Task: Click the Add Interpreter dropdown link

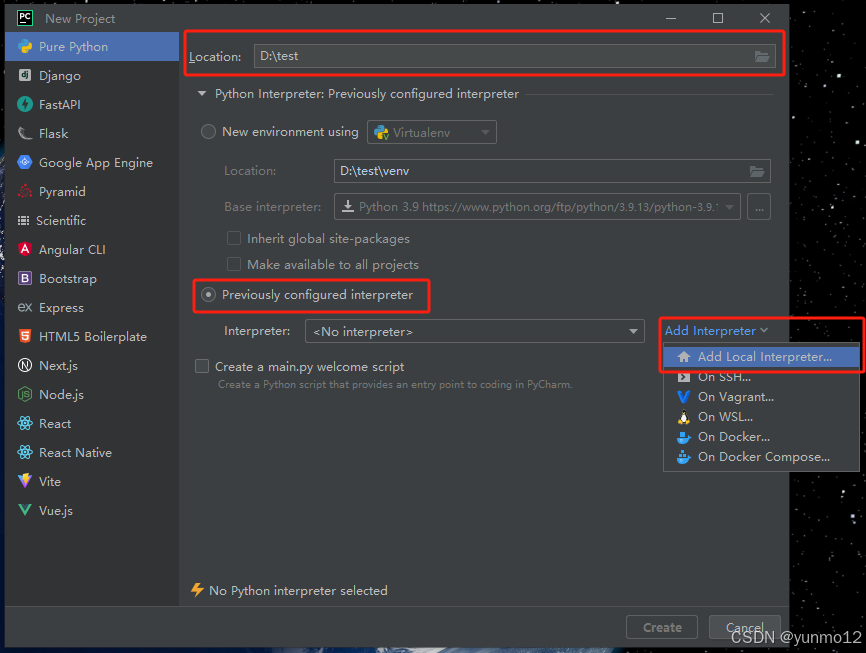Action: 716,330
